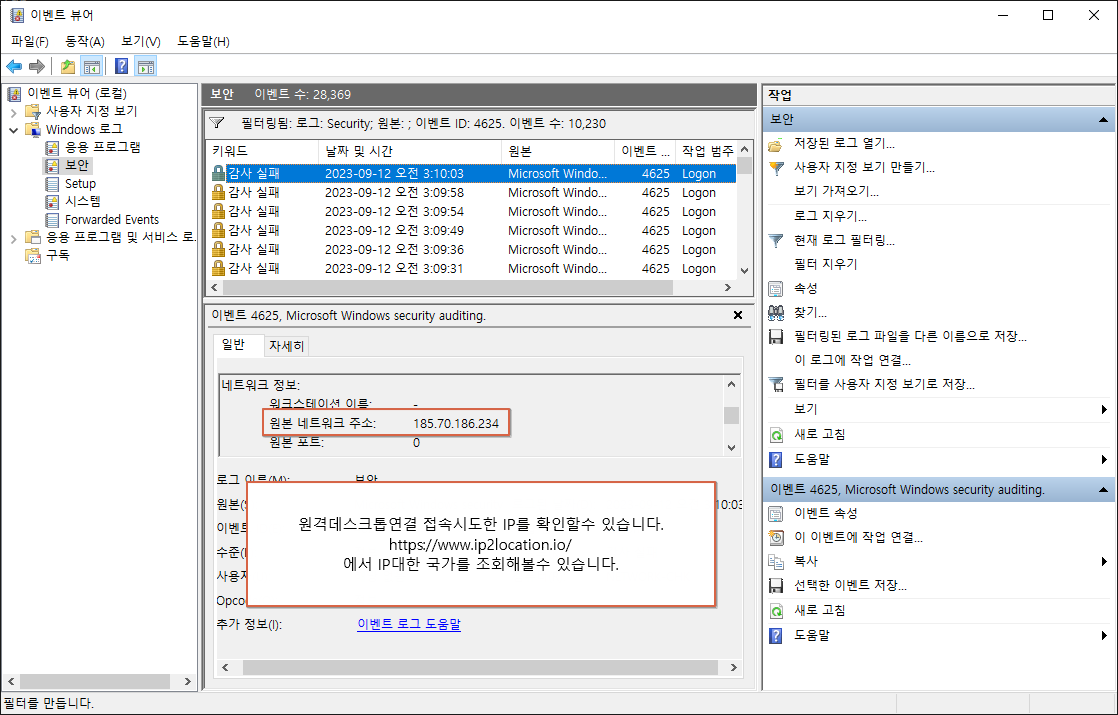Click 이 로그에 작업 연결... action
The image size is (1118, 715).
853,361
